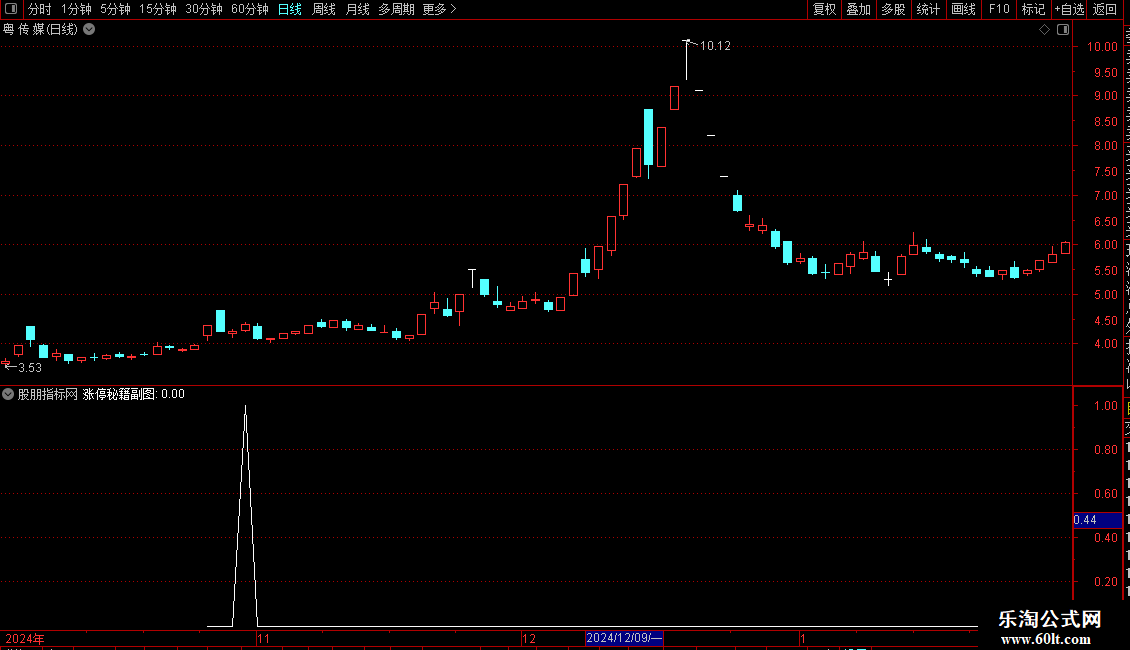This screenshot has height=650, width=1130.
Task: Click the 2024年 label on the time axis
Action: click(25, 638)
